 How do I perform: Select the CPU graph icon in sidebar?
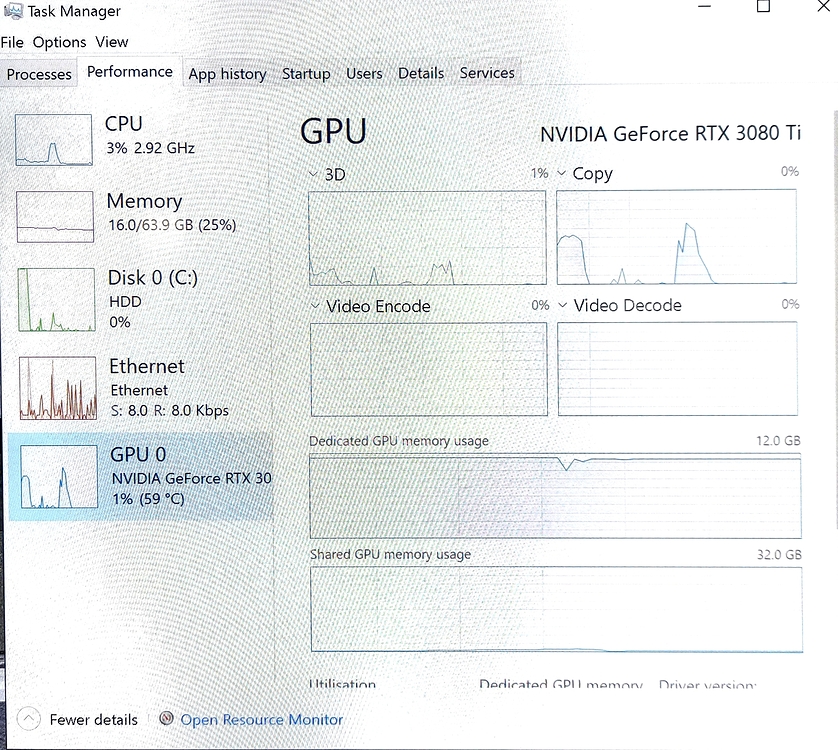pos(53,140)
